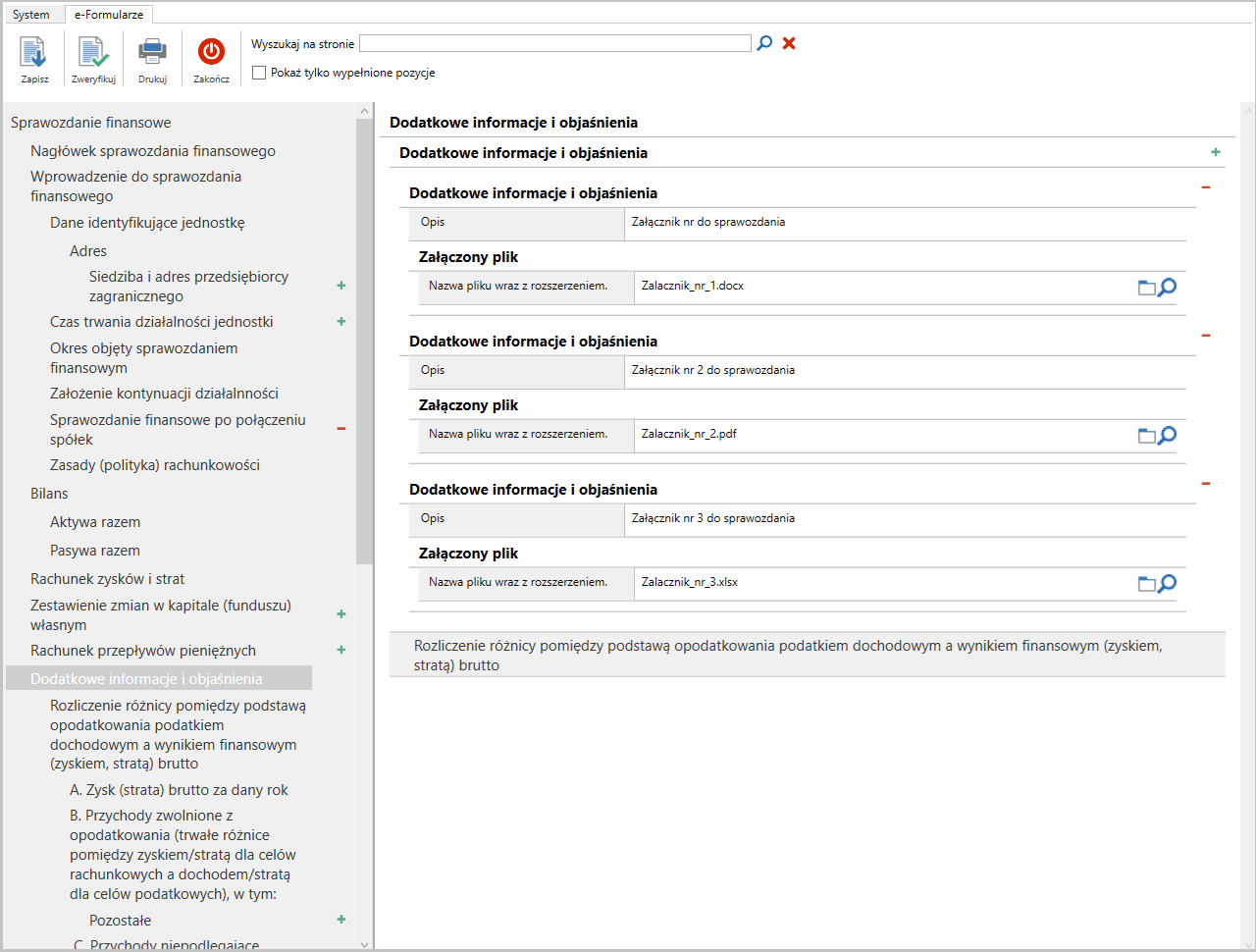The image size is (1256, 952).
Task: Switch to the System tab
Action: (33, 14)
